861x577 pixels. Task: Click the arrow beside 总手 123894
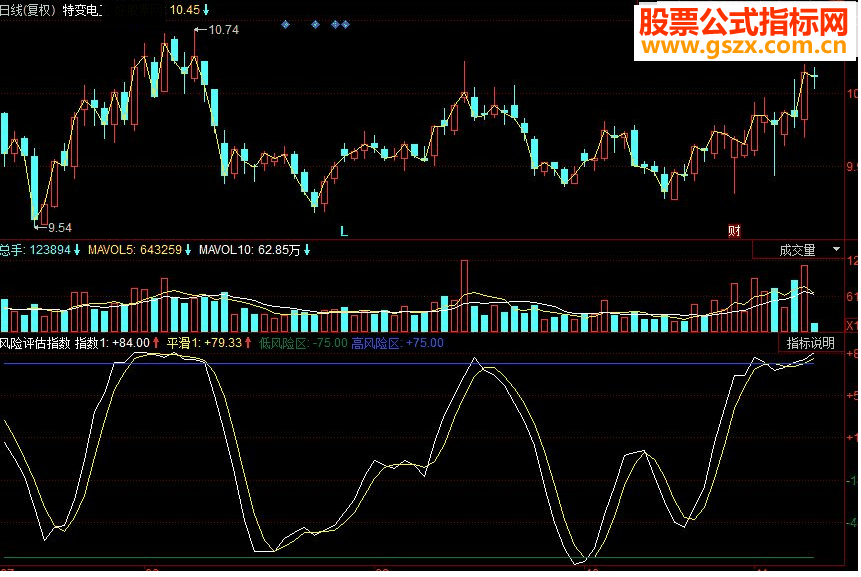pyautogui.click(x=77, y=250)
